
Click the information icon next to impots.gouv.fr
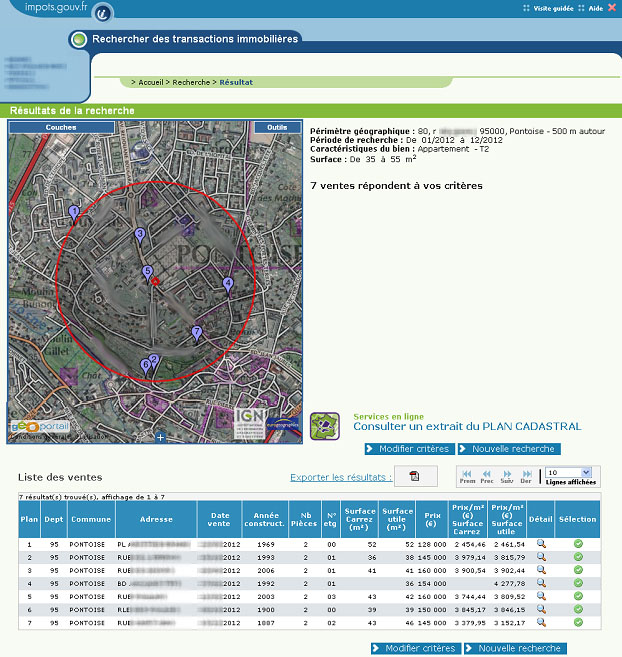click(102, 13)
